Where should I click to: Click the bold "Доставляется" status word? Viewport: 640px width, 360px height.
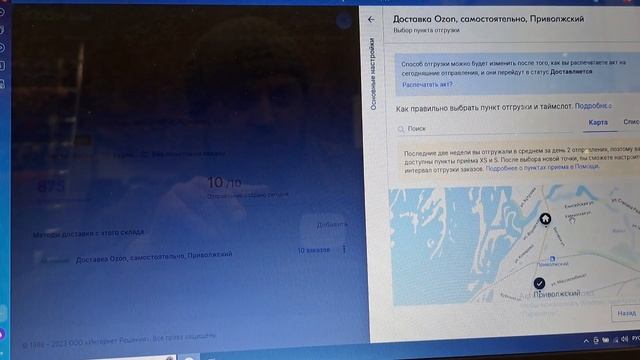click(x=571, y=72)
